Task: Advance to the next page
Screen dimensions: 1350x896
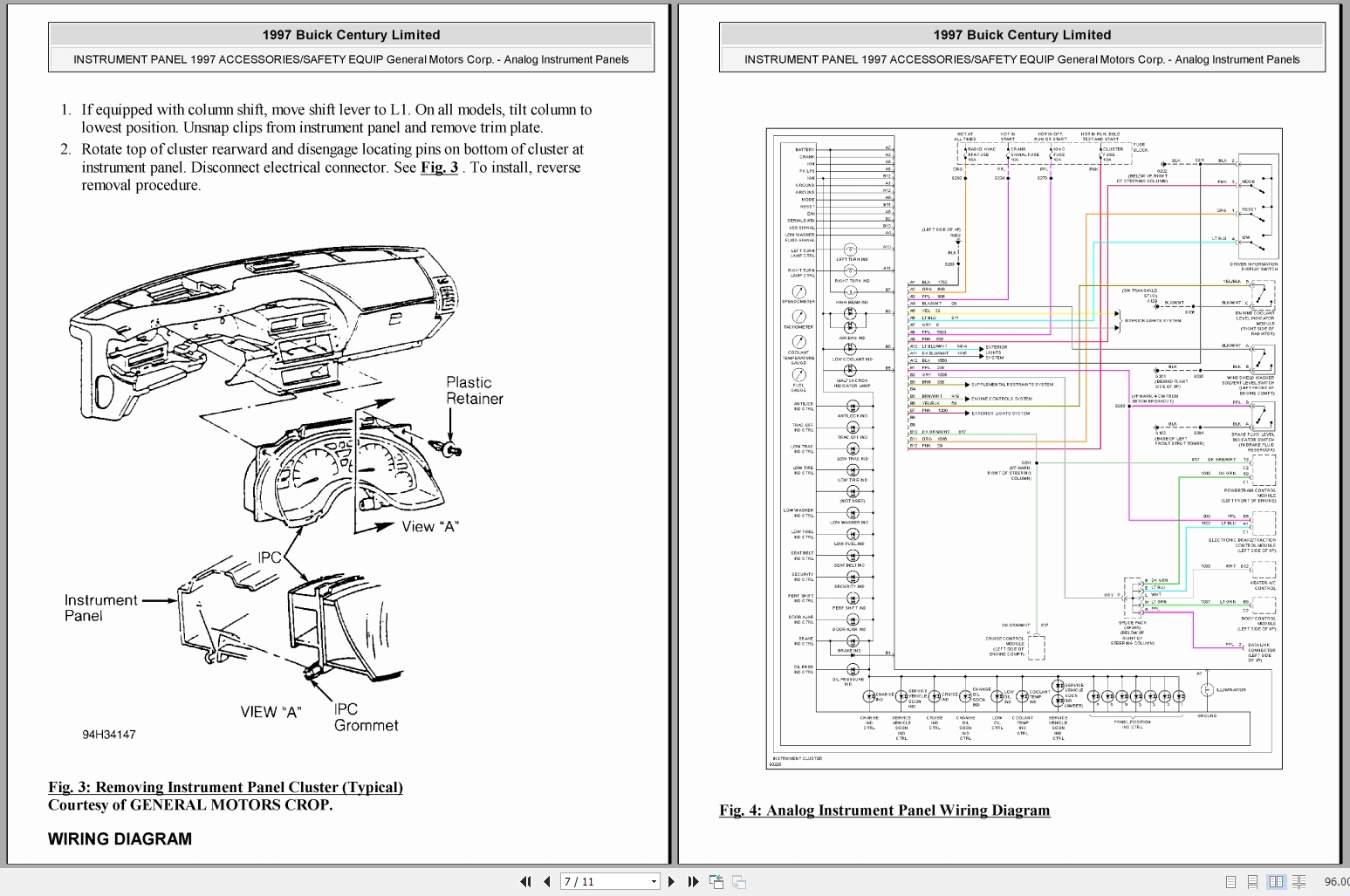Action: [x=671, y=881]
